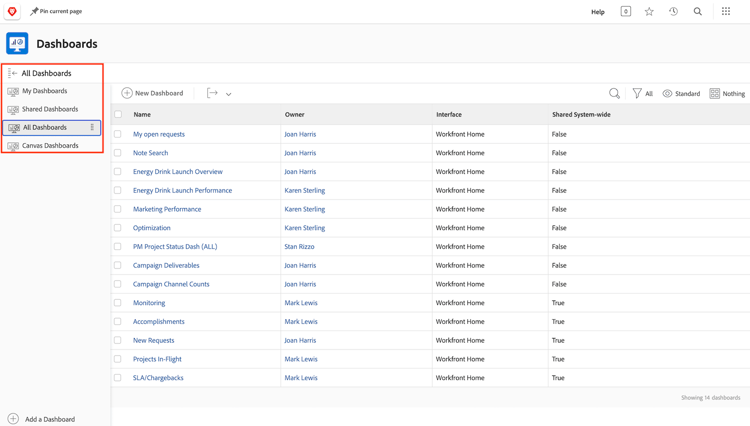Open the favorites star icon
Image resolution: width=750 pixels, height=426 pixels.
pos(649,12)
